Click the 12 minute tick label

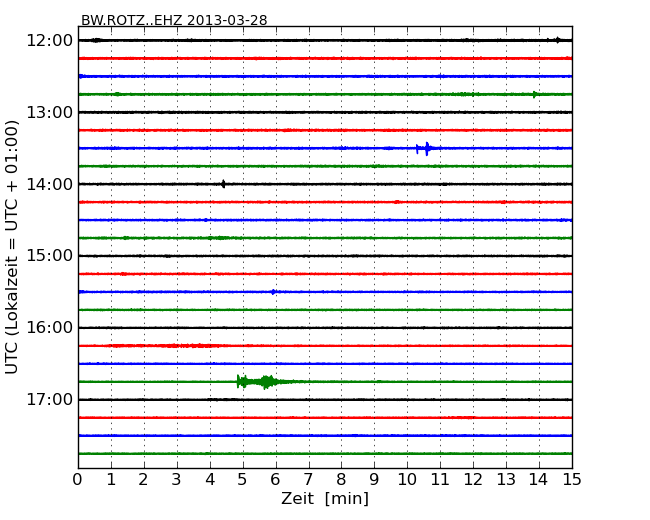point(473,480)
